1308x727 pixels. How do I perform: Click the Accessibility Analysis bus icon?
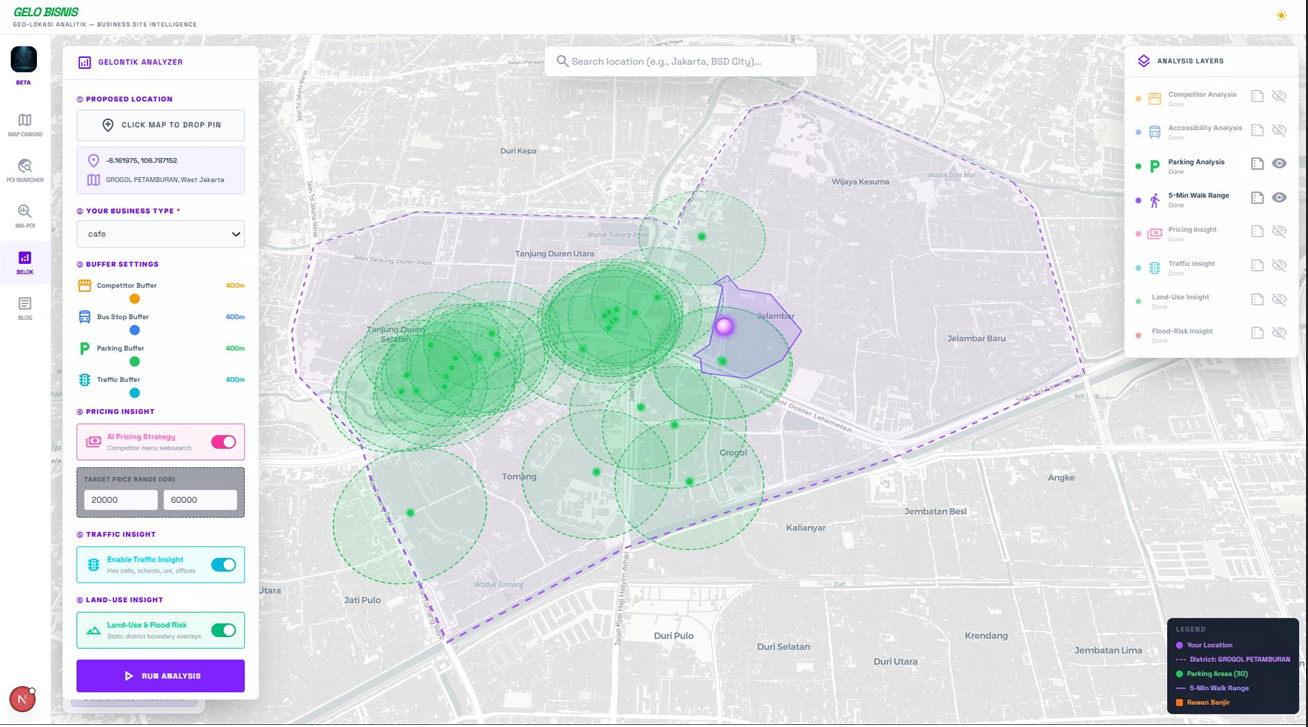(1155, 132)
